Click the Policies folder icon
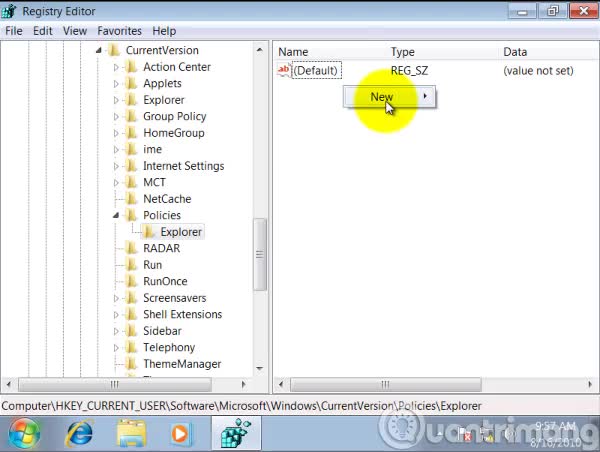Viewport: 600px width, 452px height. 132,215
